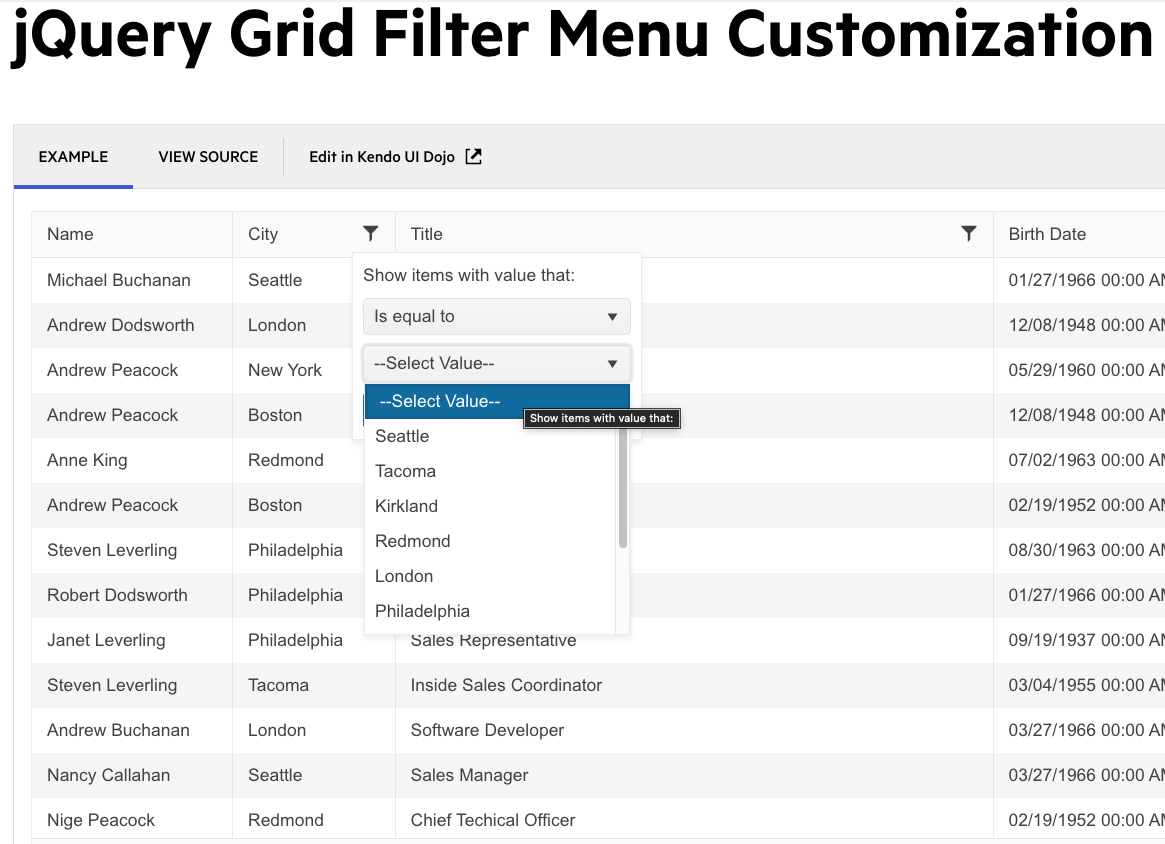Collapse the '--Select Value--' city dropdown

[x=496, y=363]
